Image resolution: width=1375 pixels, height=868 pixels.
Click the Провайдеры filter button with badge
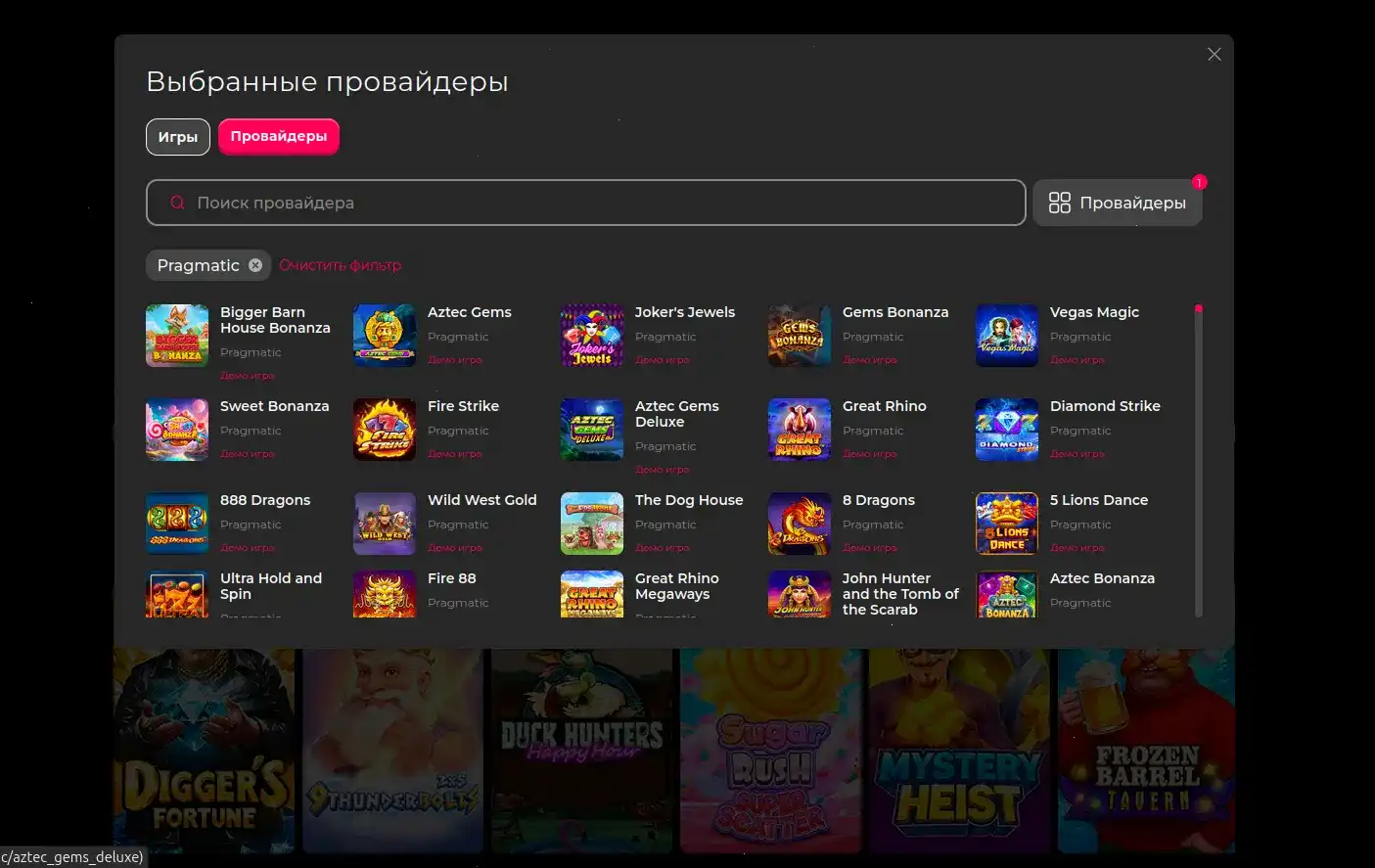click(x=1118, y=203)
